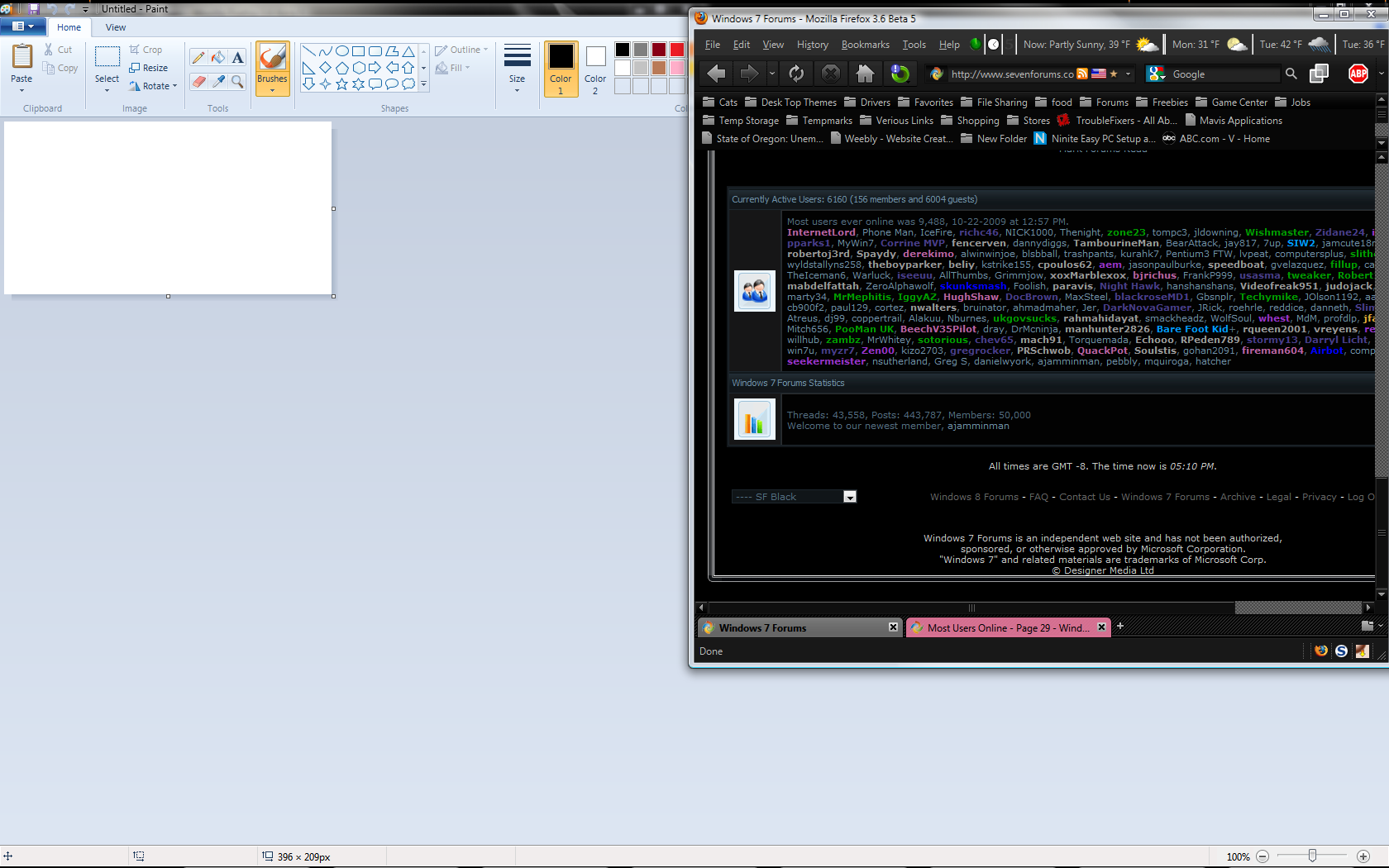Open the Firefox Tools menu
1389x868 pixels.
point(914,45)
